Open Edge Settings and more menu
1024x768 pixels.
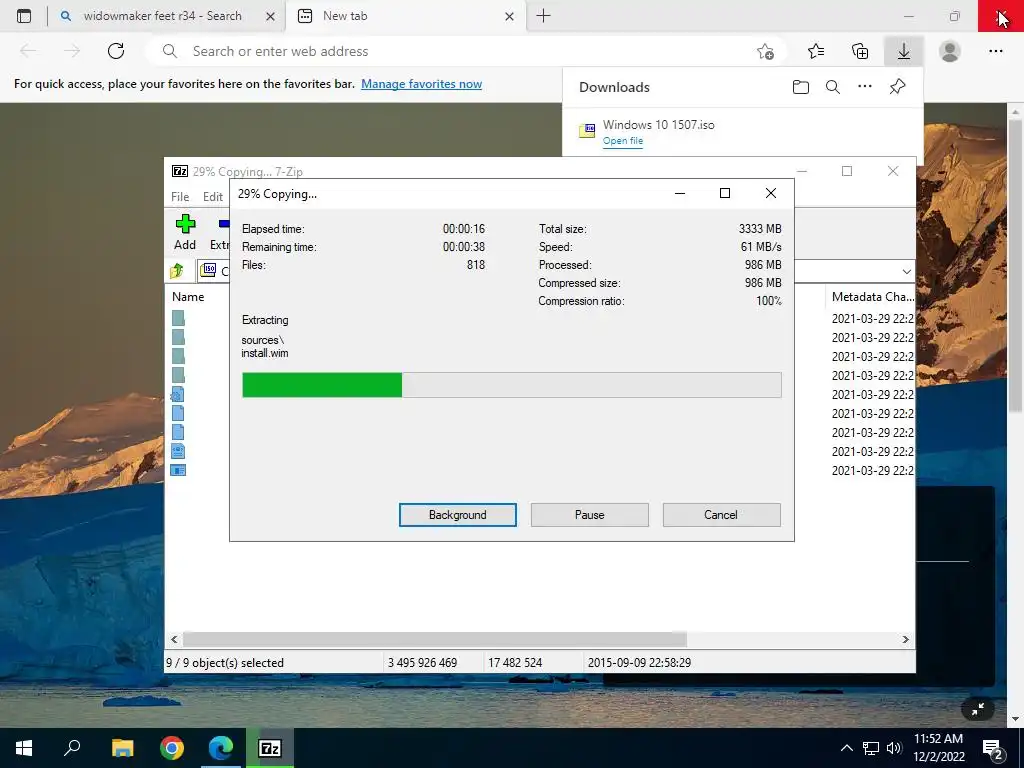tap(995, 51)
